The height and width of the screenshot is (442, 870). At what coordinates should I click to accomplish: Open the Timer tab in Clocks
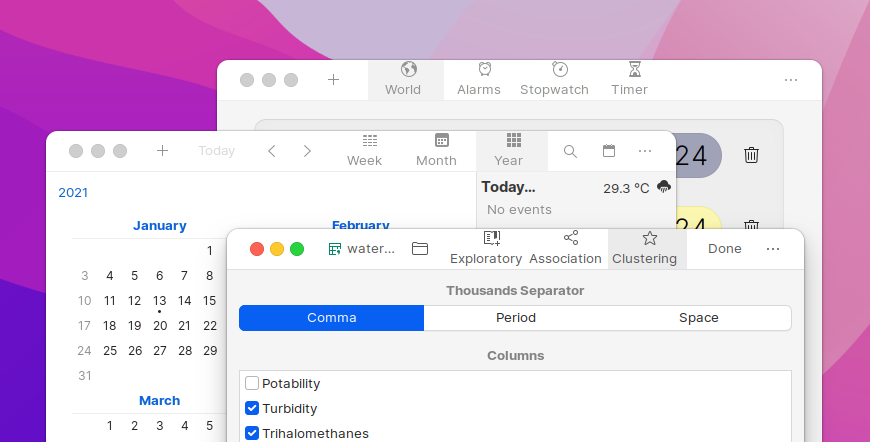(629, 80)
